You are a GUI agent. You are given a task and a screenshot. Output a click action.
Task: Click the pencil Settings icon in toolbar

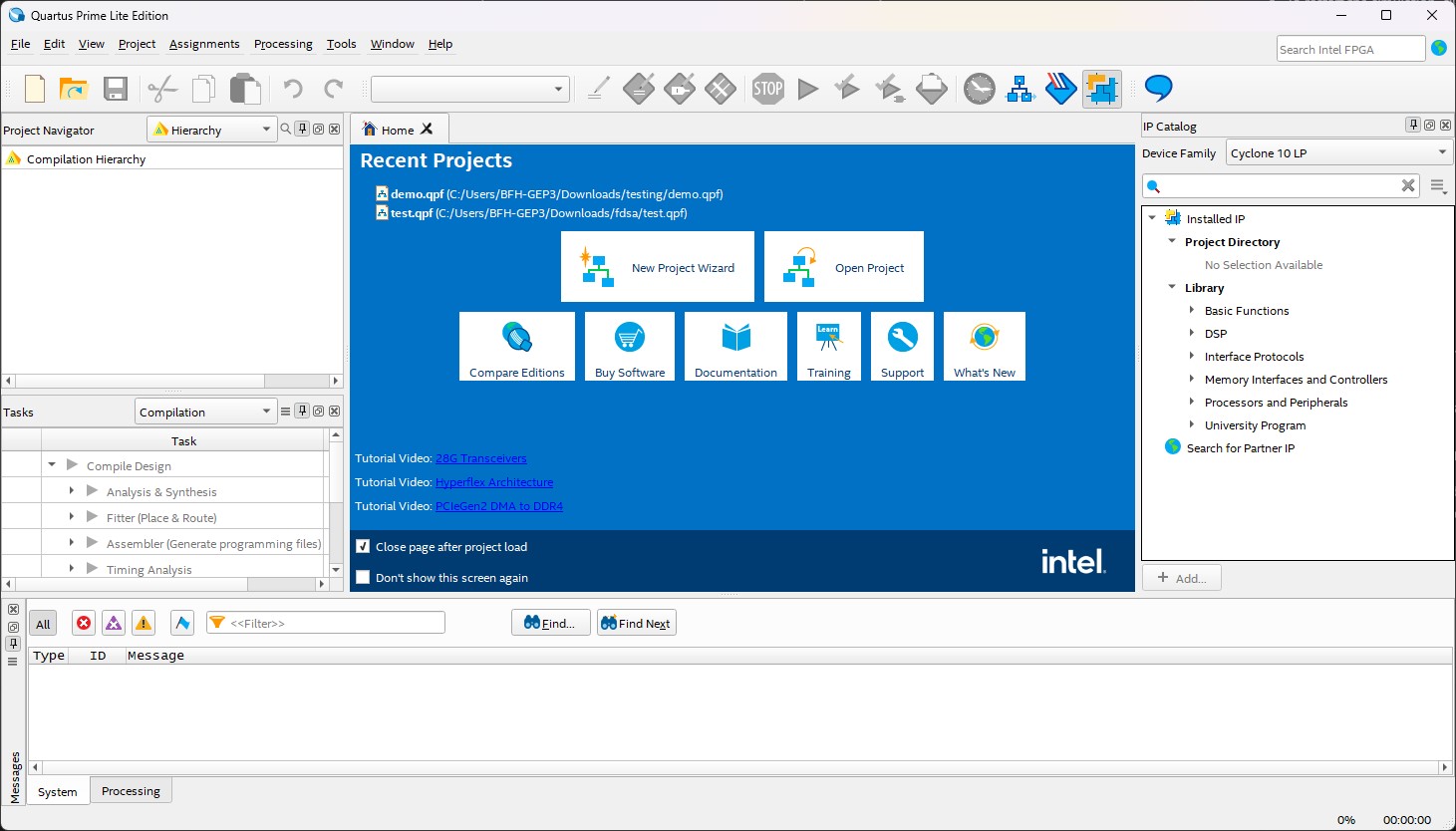pos(598,89)
